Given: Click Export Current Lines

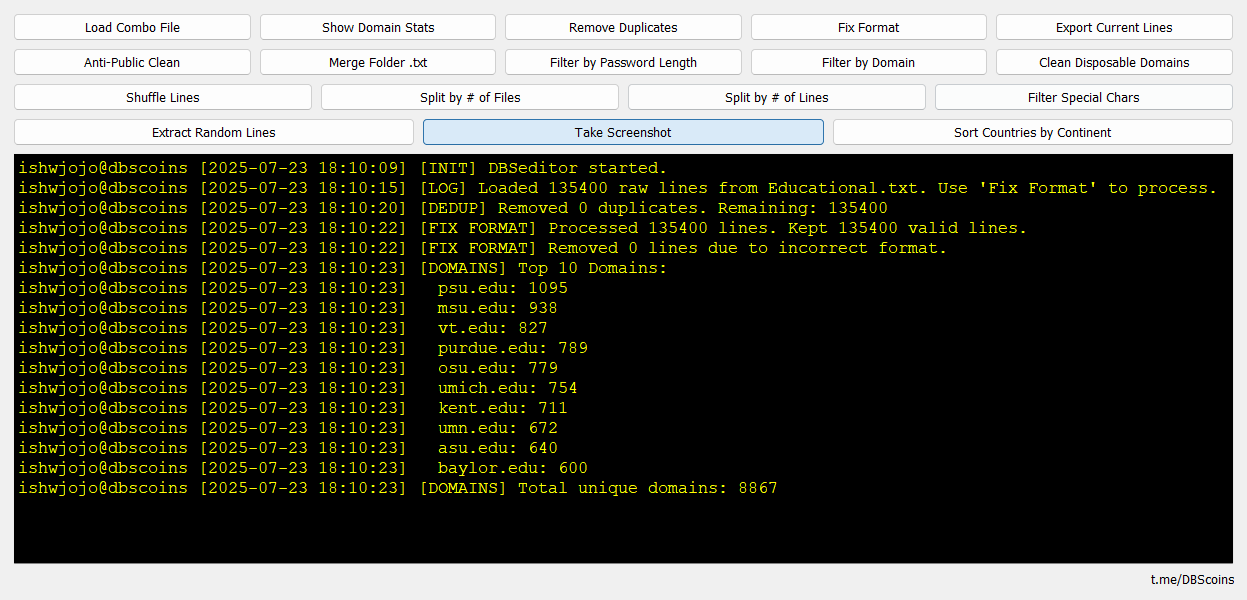Looking at the screenshot, I should [x=1114, y=27].
